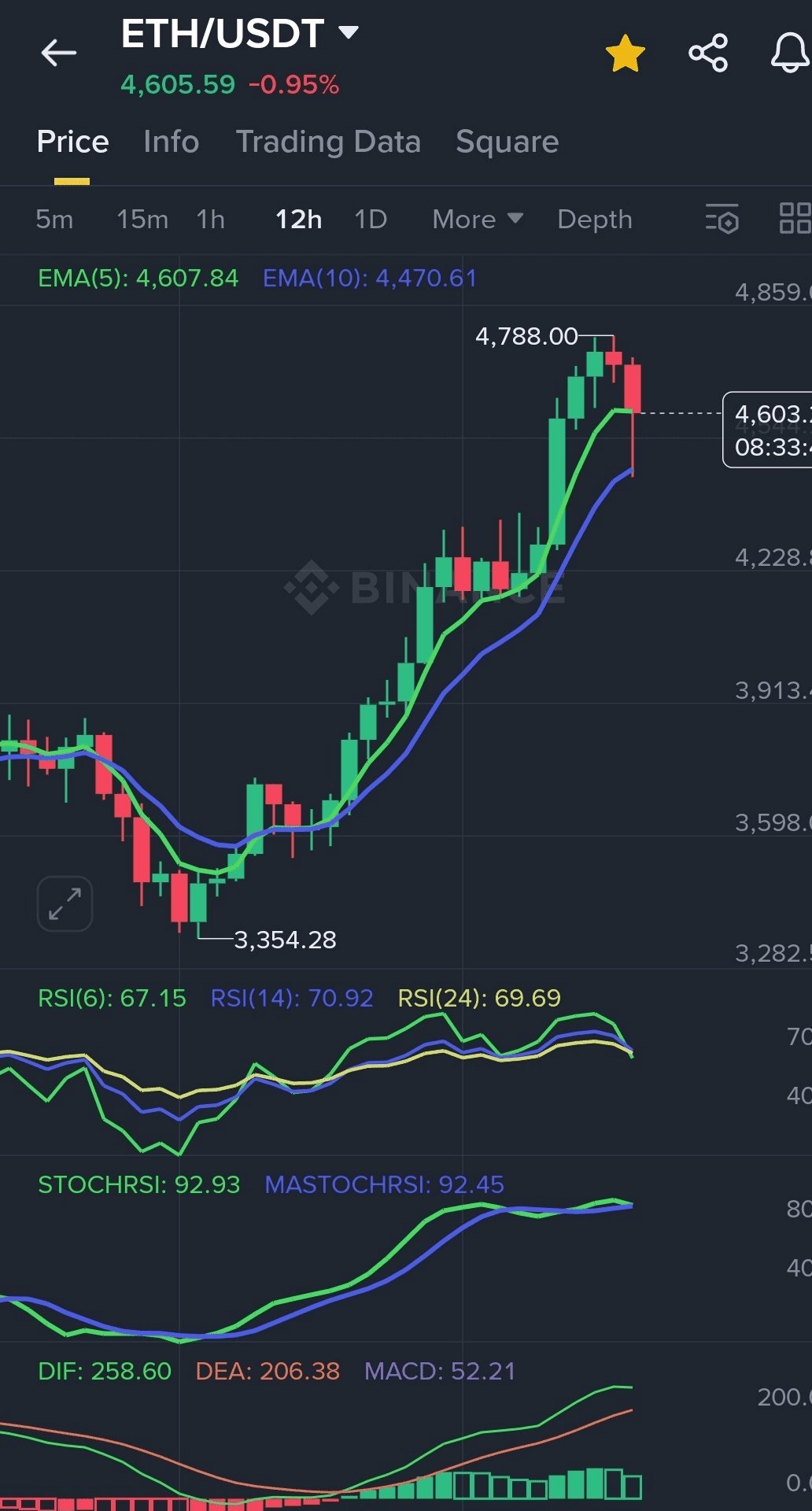This screenshot has width=812, height=1511.
Task: Open price alert bell icon
Action: (789, 54)
